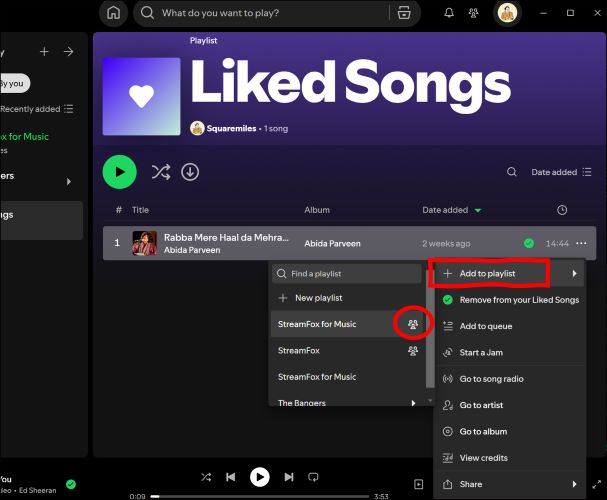The image size is (607, 500).
Task: Select View credits option
Action: coord(511,458)
